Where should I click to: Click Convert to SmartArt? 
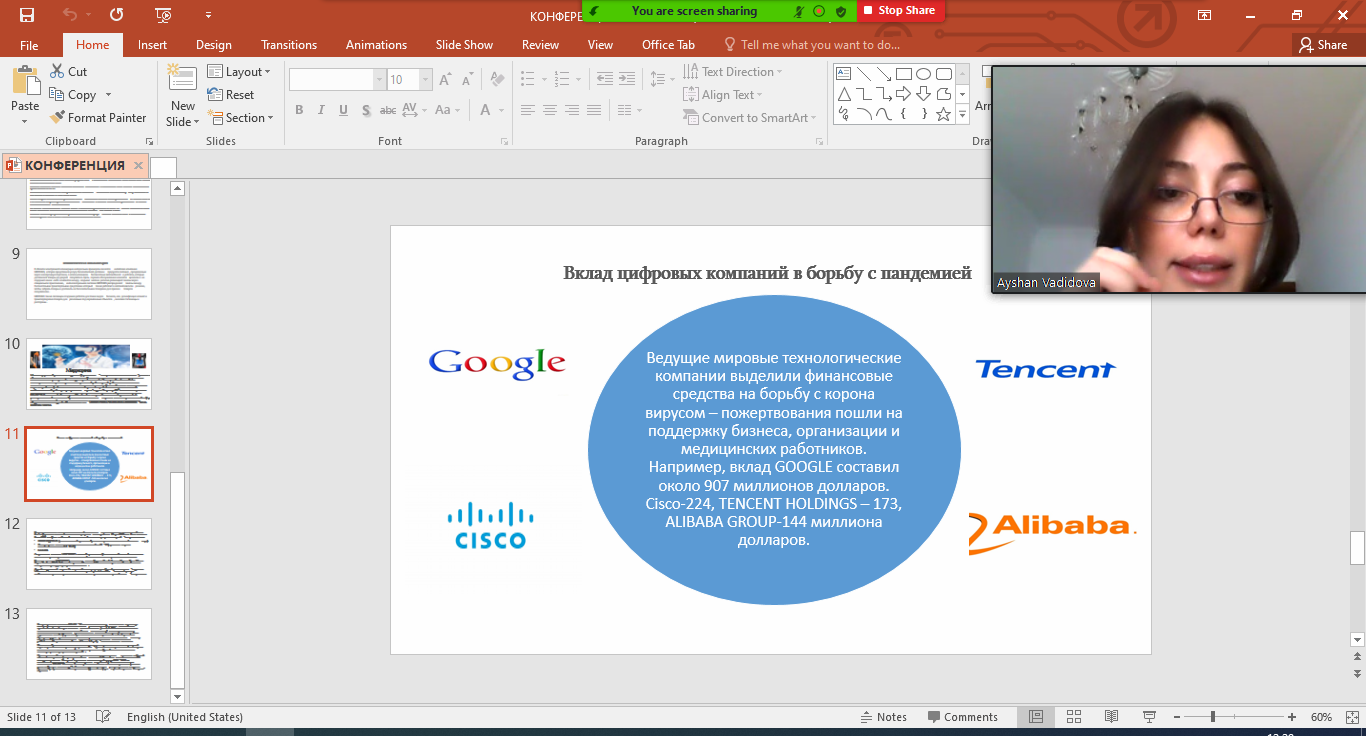(750, 118)
